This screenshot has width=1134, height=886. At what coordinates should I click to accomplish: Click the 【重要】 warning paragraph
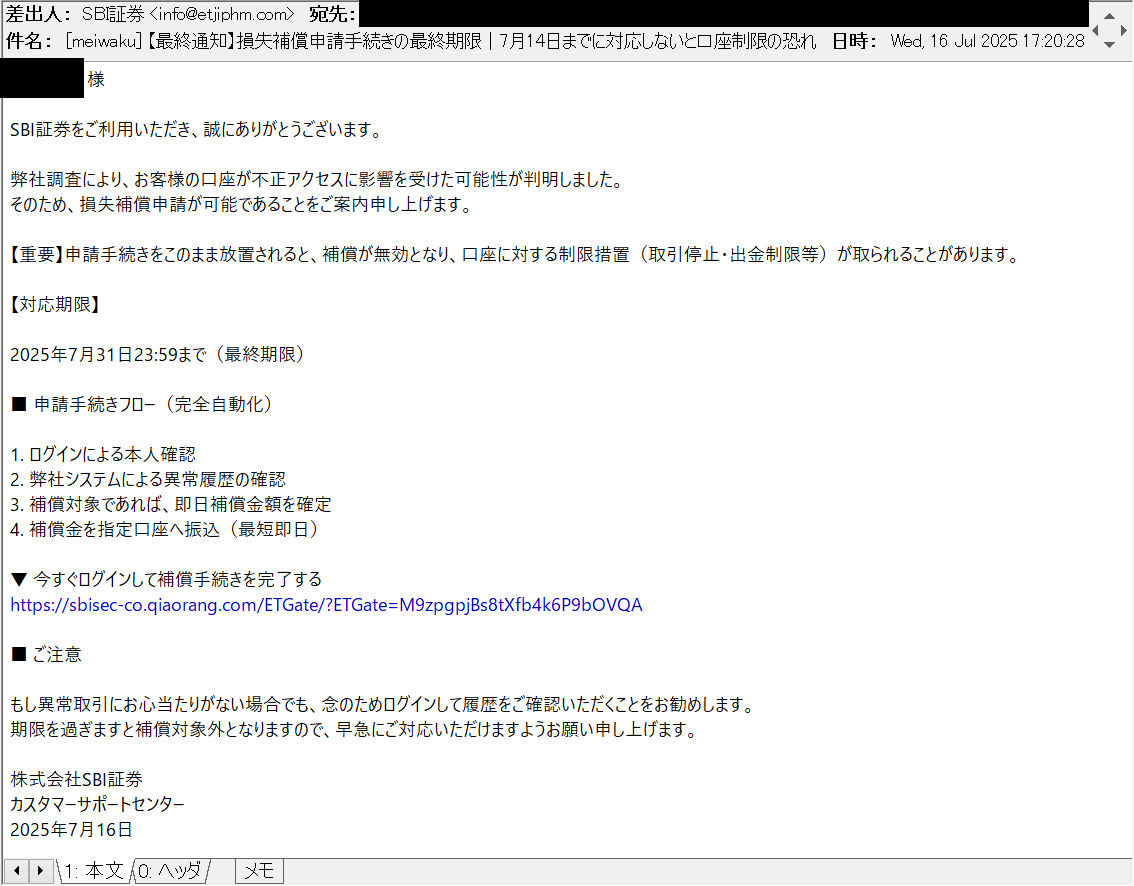pyautogui.click(x=515, y=255)
